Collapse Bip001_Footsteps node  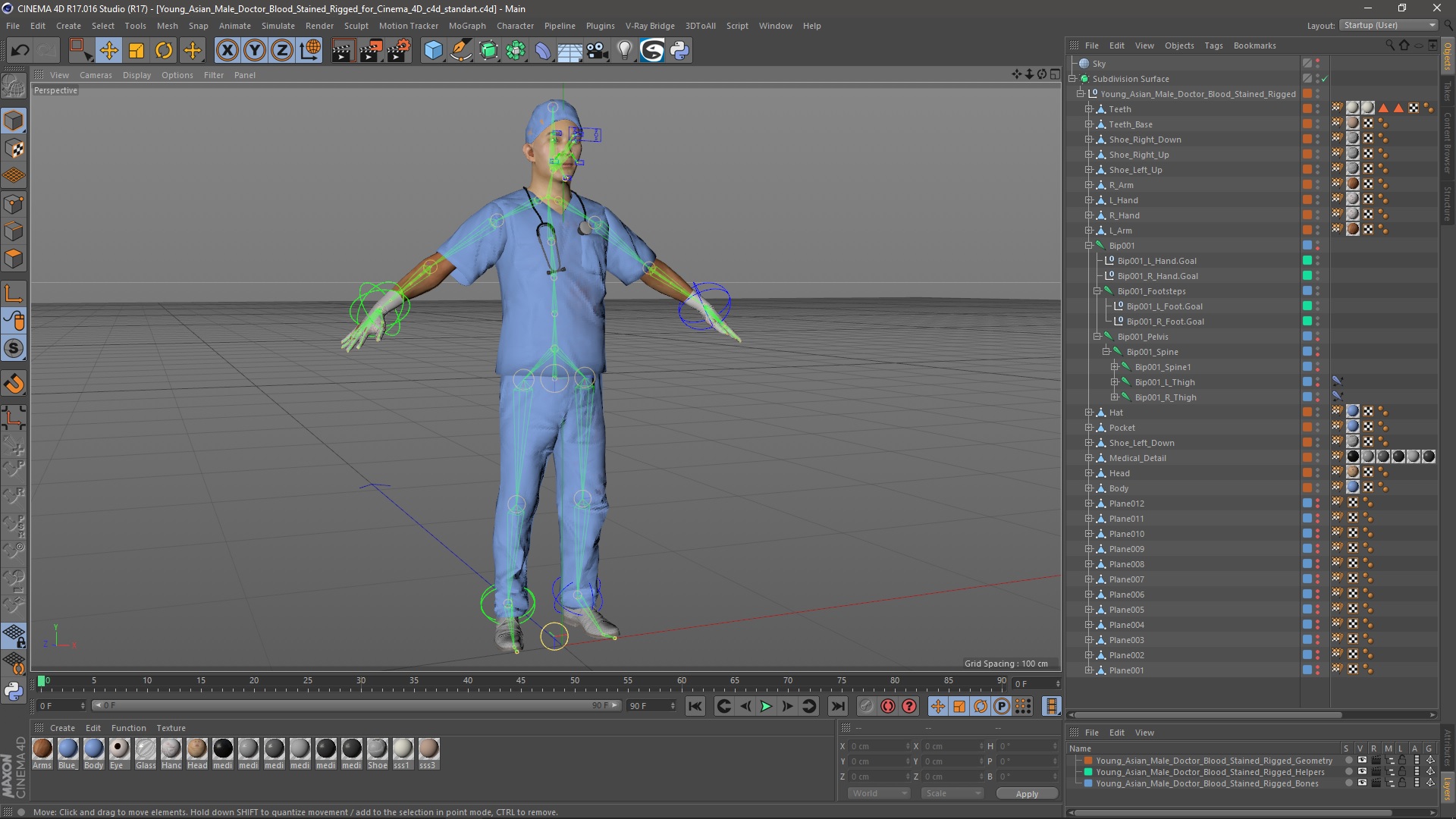point(1097,291)
